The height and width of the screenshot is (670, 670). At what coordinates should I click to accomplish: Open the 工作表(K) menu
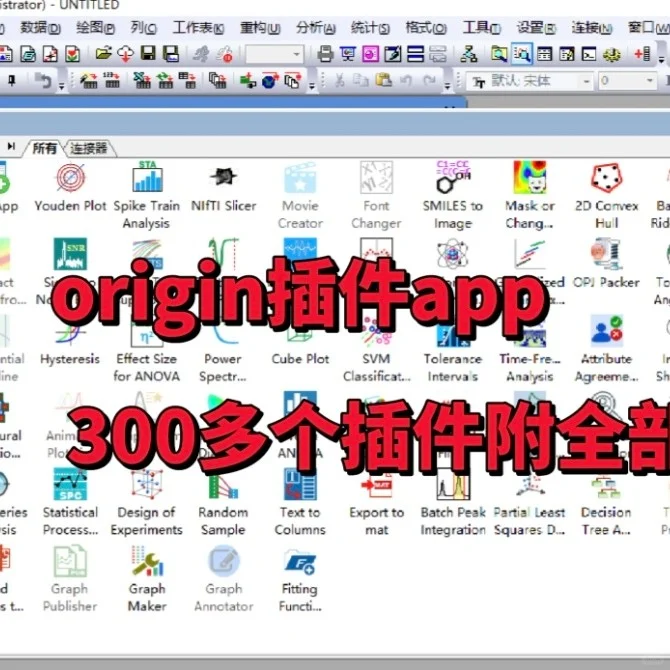click(199, 28)
